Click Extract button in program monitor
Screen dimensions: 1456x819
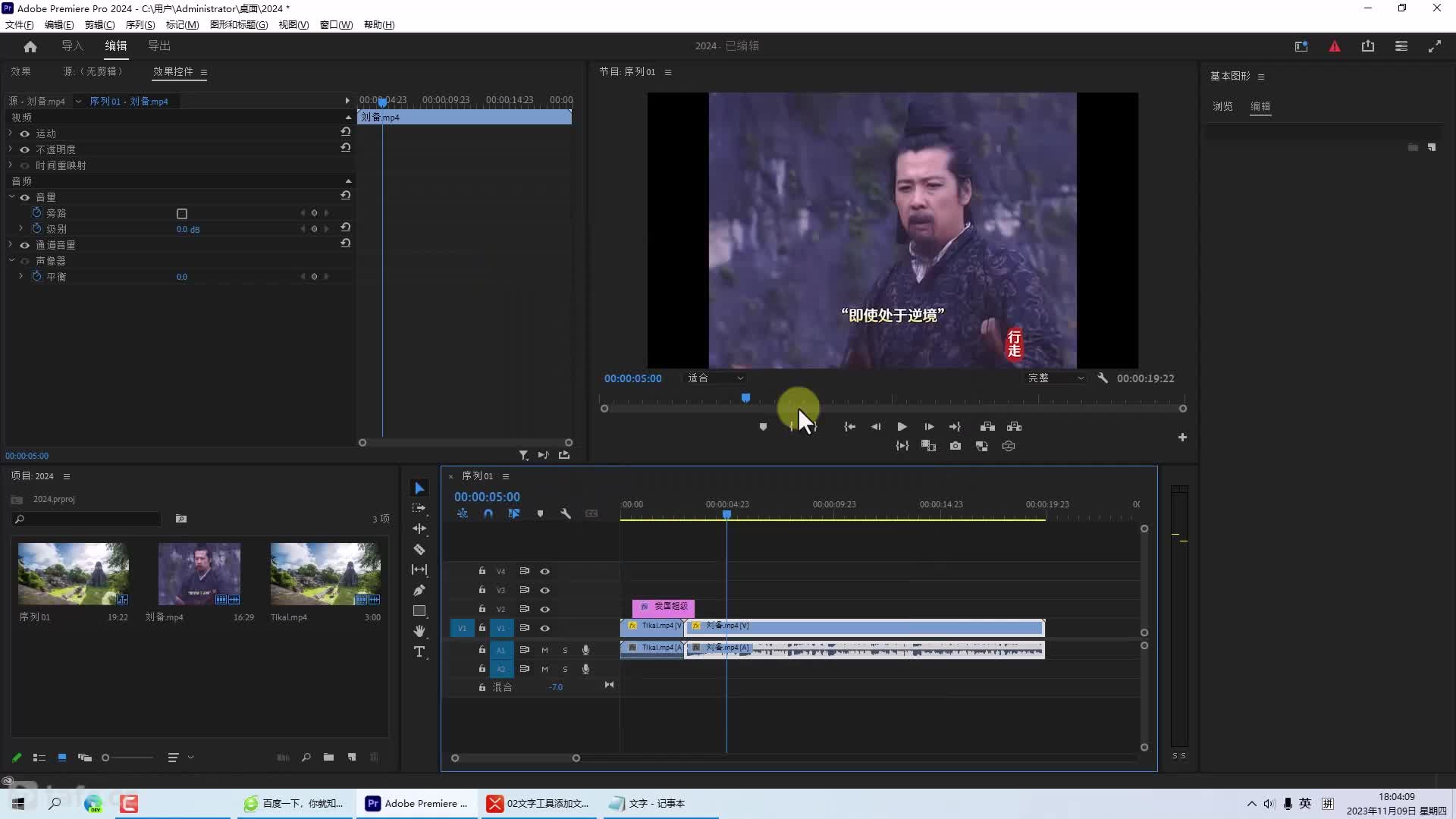click(1015, 426)
